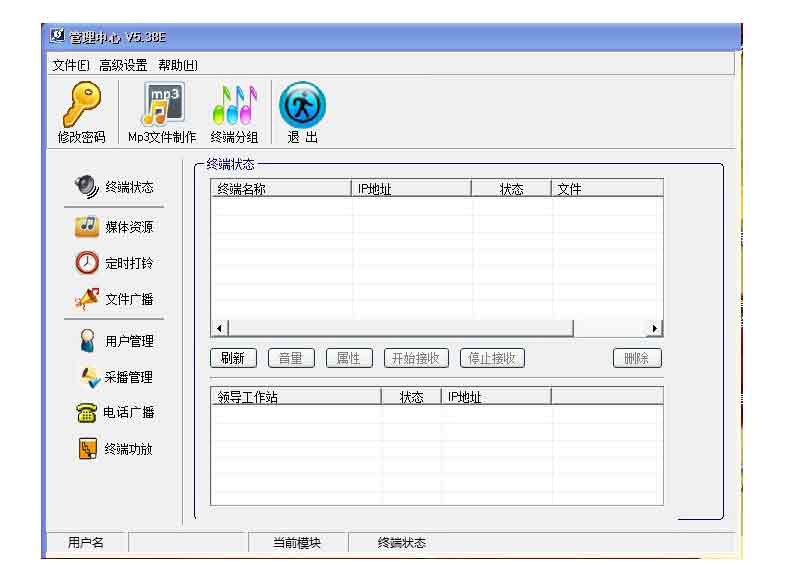790x587 pixels.
Task: Open 采播管理 in the sidebar
Action: coord(116,377)
